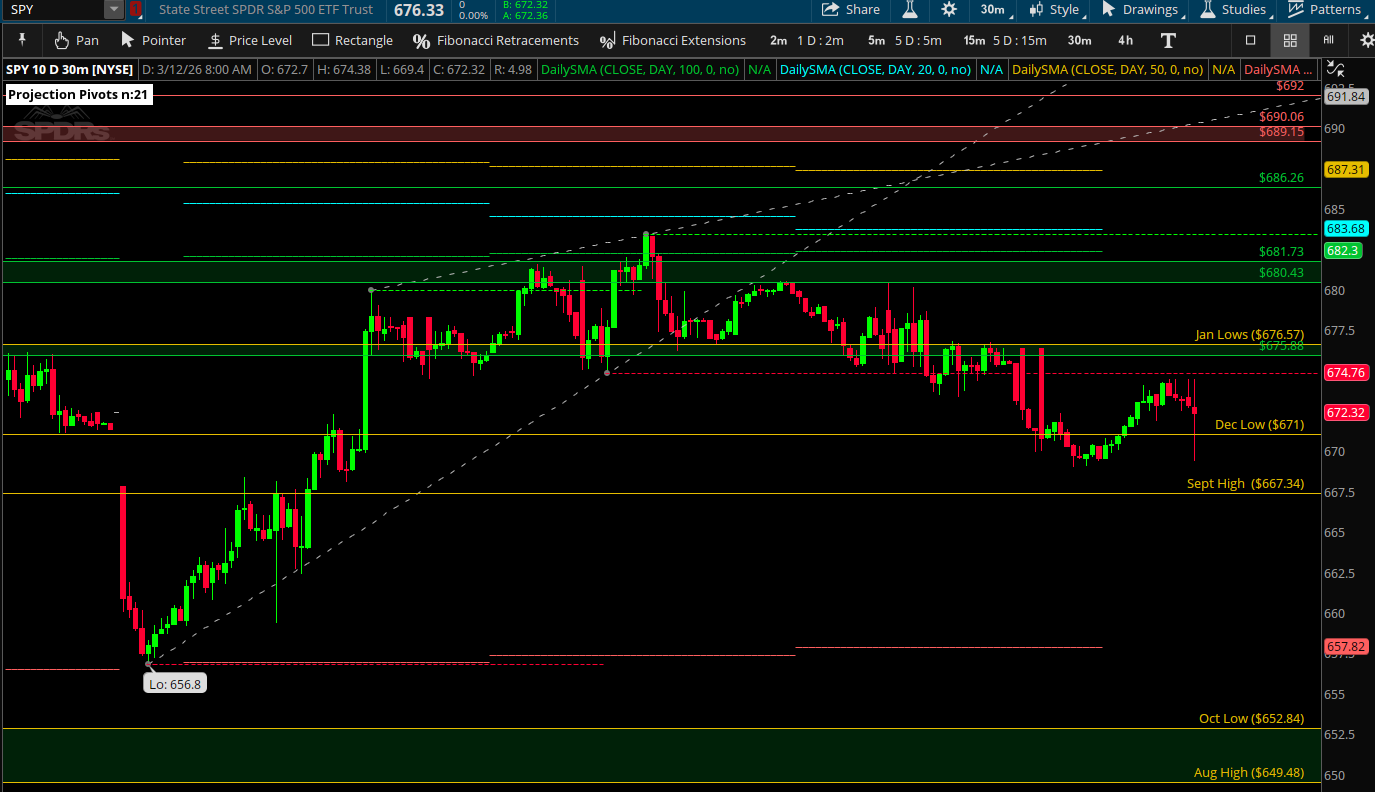Set quick timeframe to 15m

point(974,40)
